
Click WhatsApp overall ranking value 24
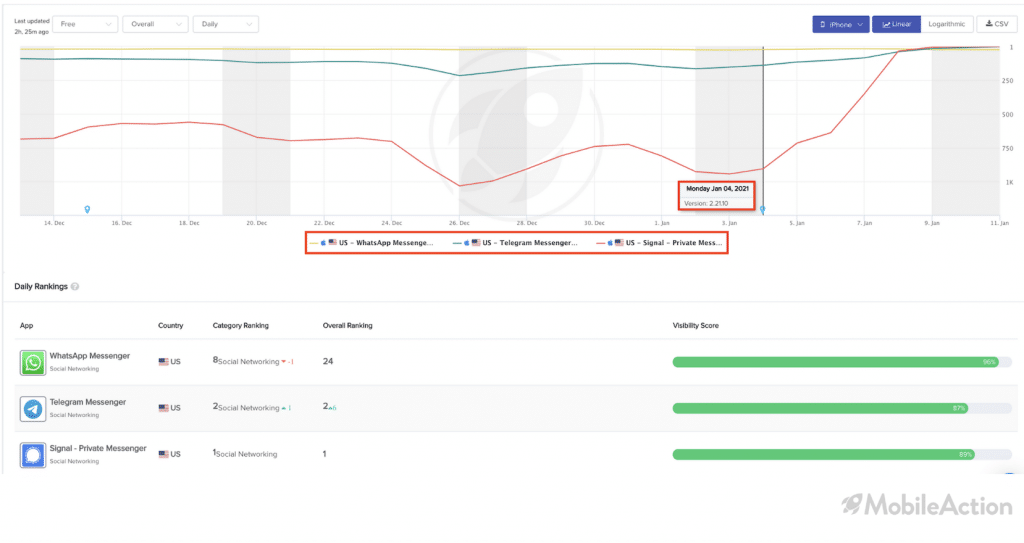pyautogui.click(x=328, y=361)
